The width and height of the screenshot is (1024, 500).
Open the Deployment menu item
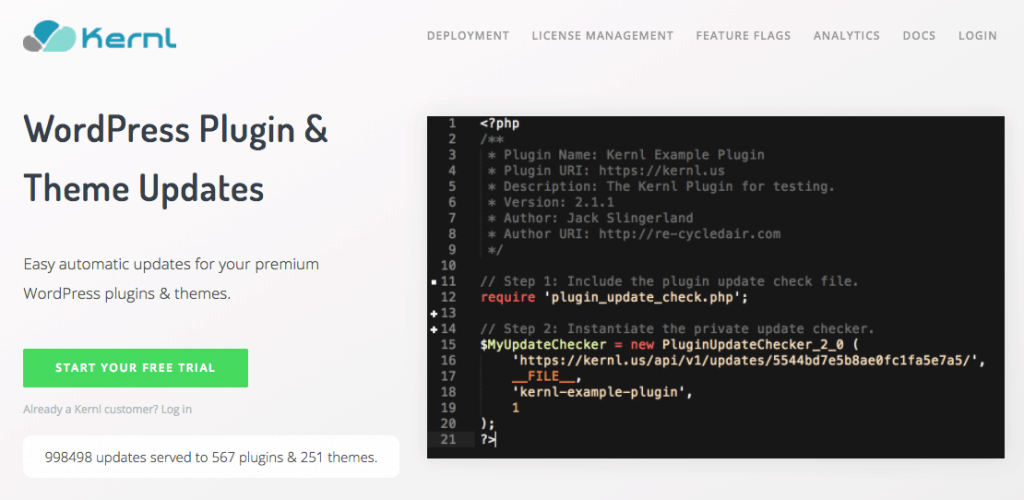[468, 36]
